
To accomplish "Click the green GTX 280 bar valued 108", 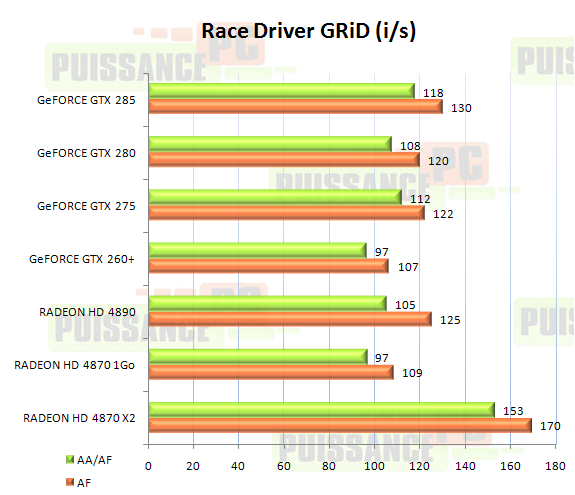I will click(x=270, y=144).
